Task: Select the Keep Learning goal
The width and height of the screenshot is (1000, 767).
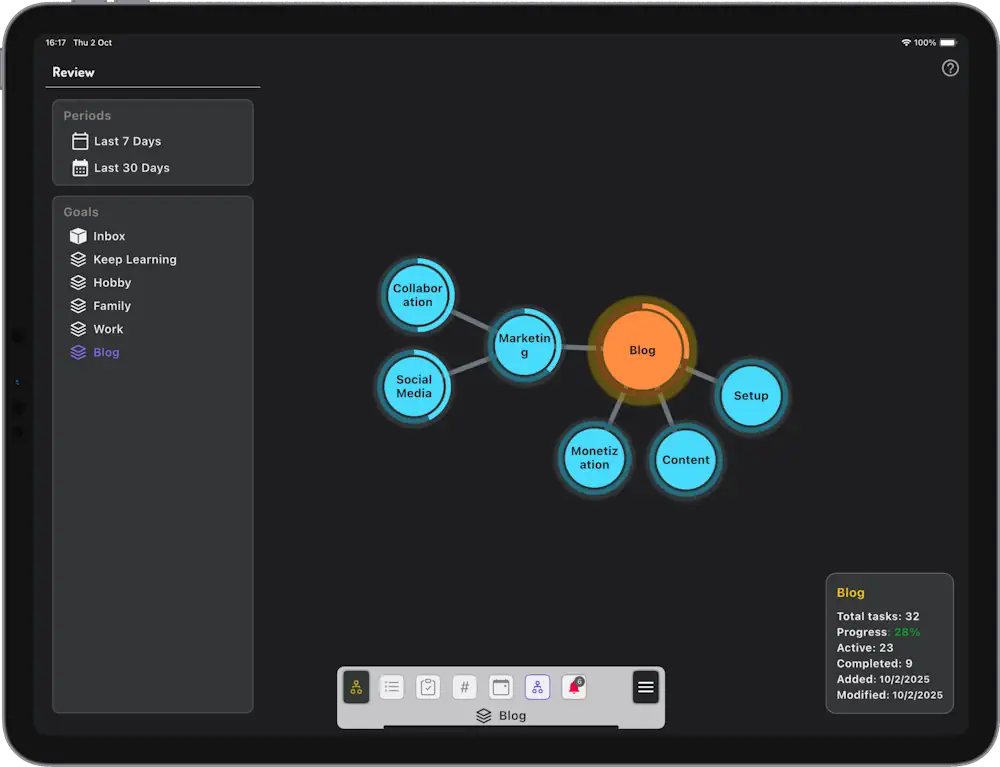Action: tap(134, 260)
